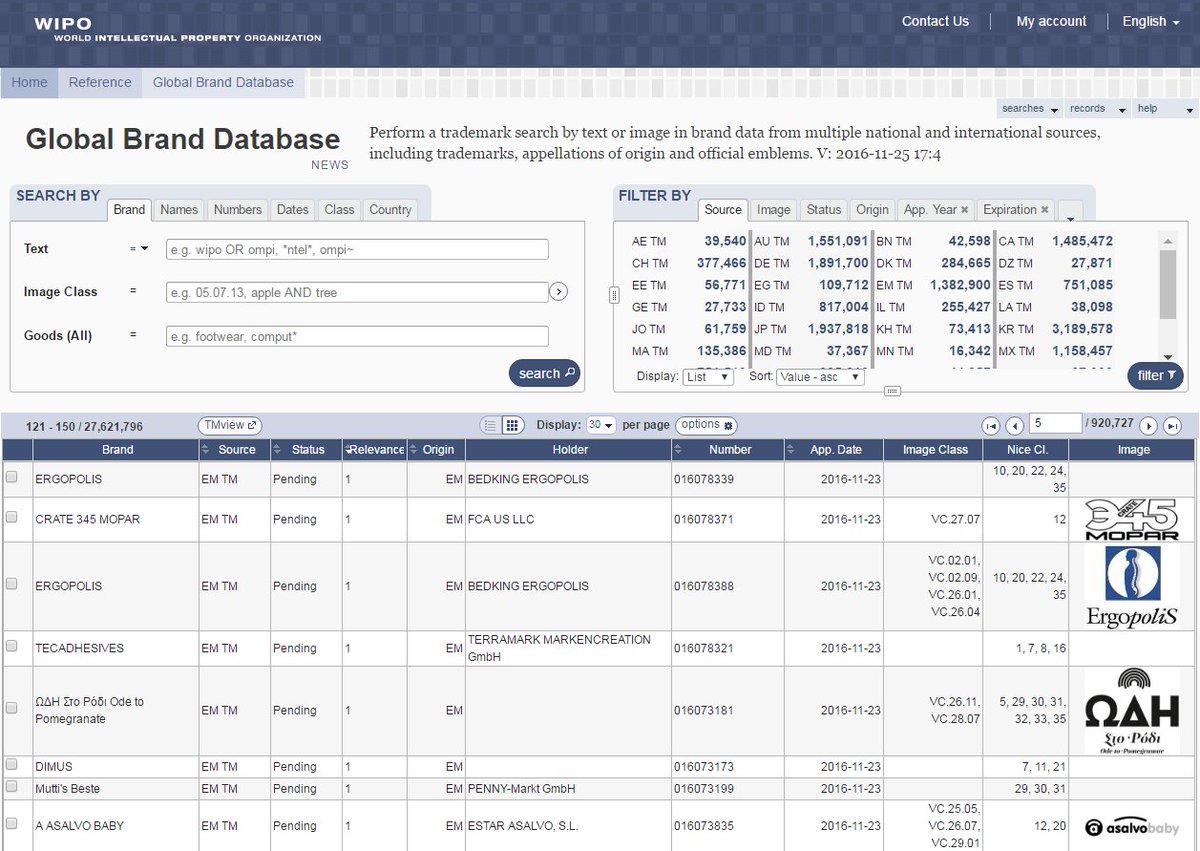Click the filter button
Image resolution: width=1200 pixels, height=851 pixels.
click(x=1156, y=375)
